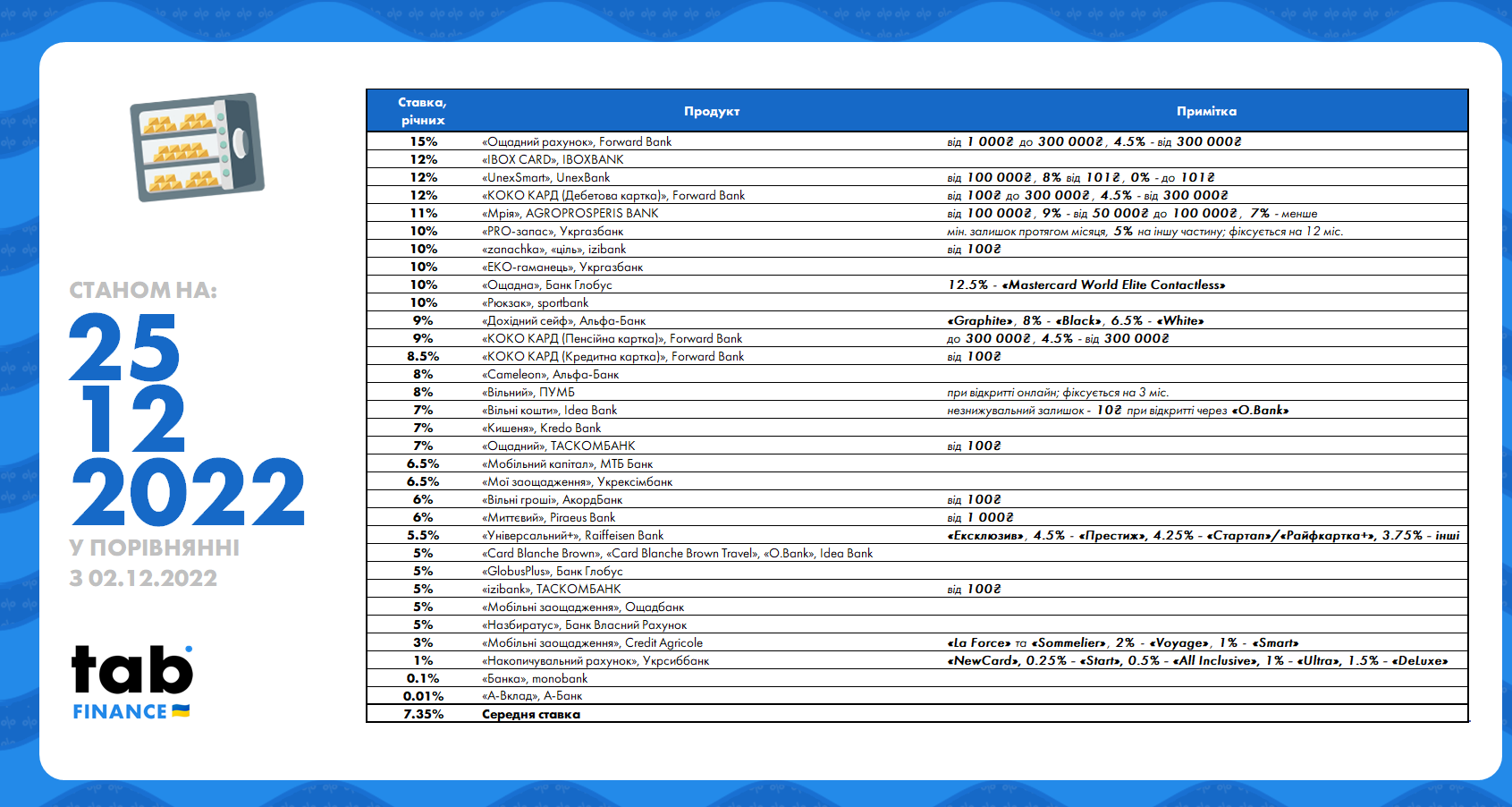Select the 5.5% rate cell
Image resolution: width=1512 pixels, height=807 pixels.
click(x=424, y=535)
